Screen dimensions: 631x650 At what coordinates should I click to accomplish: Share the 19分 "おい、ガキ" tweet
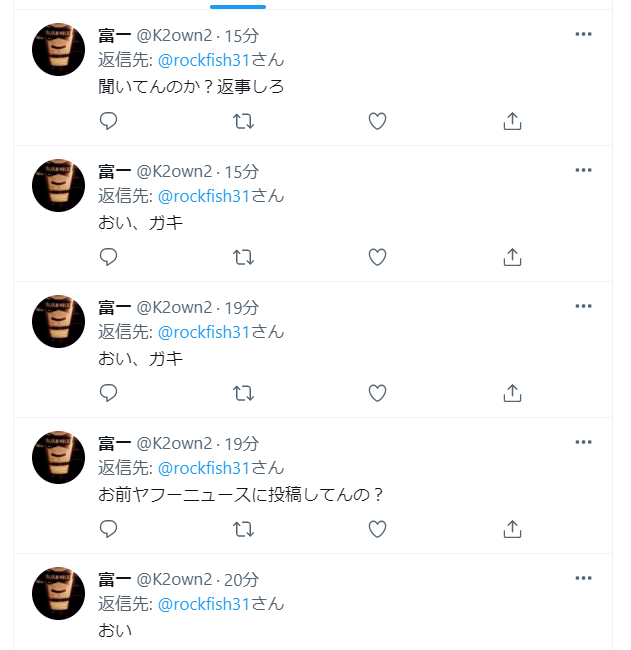(x=512, y=393)
